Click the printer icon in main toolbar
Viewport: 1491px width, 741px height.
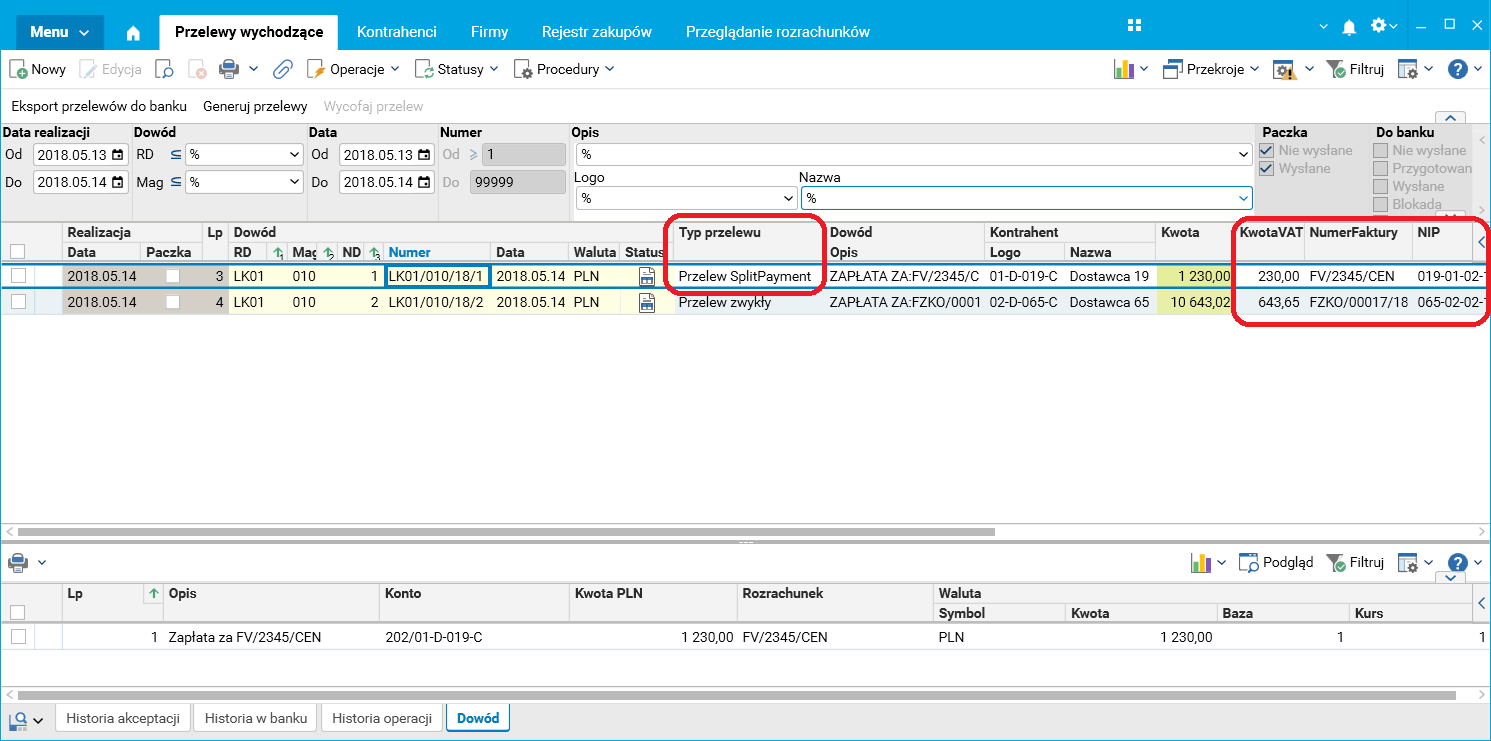[x=229, y=69]
